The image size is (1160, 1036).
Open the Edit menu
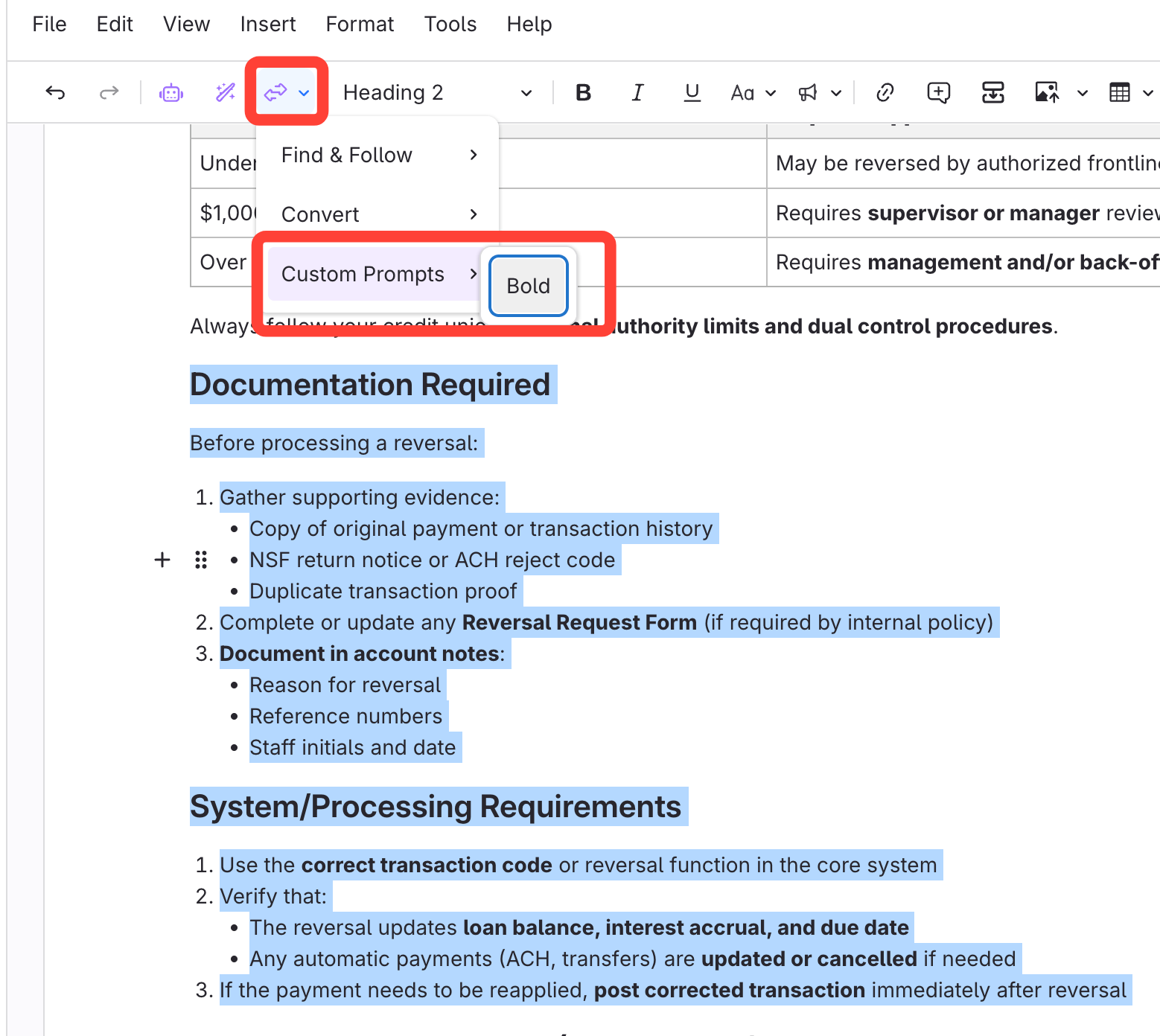click(115, 25)
